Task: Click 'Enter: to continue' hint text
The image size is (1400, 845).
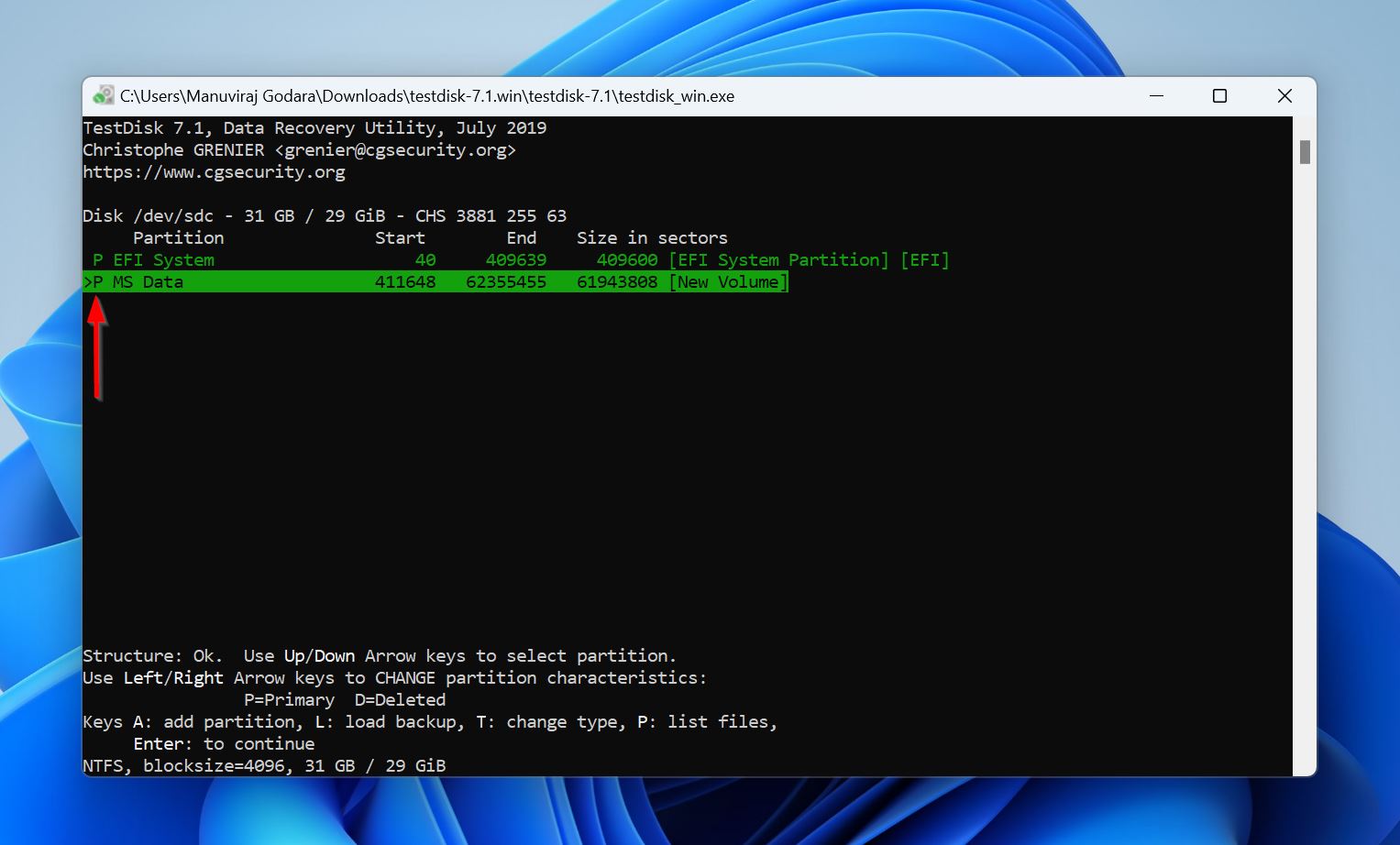Action: (224, 744)
